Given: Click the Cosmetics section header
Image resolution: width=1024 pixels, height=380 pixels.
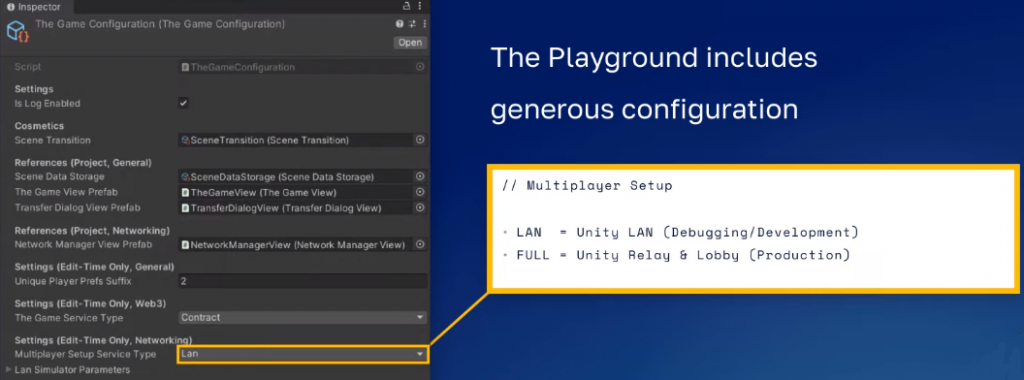Looking at the screenshot, I should click(39, 125).
